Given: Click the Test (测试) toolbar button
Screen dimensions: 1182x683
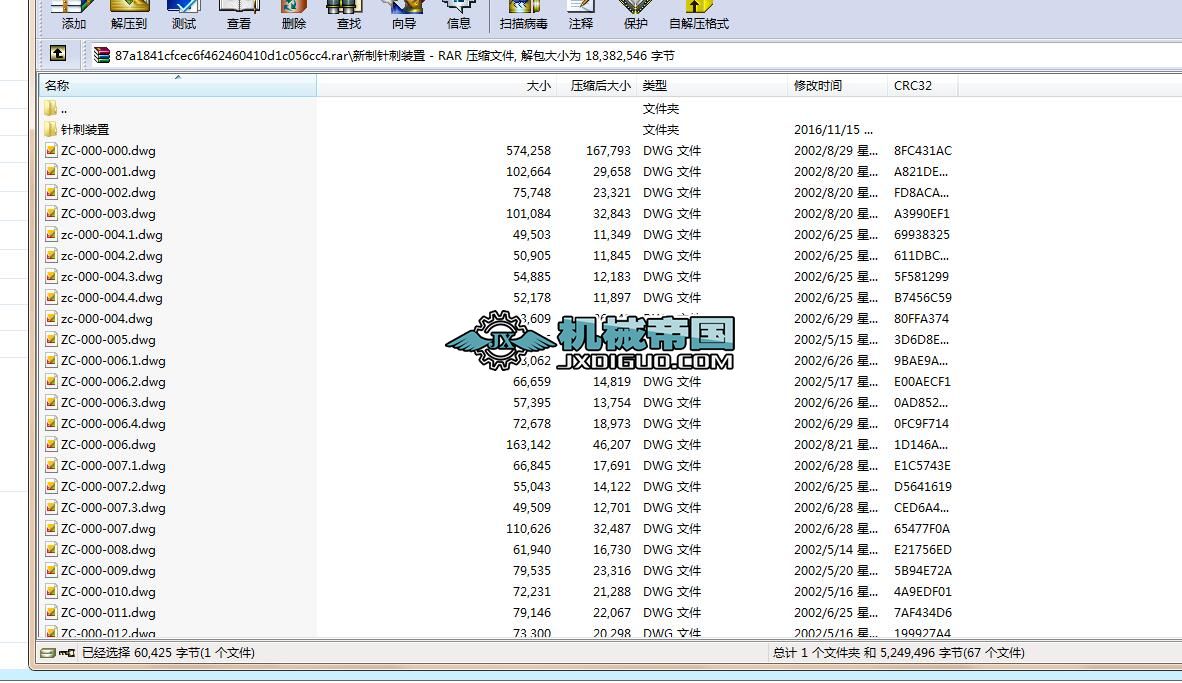Looking at the screenshot, I should click(184, 16).
